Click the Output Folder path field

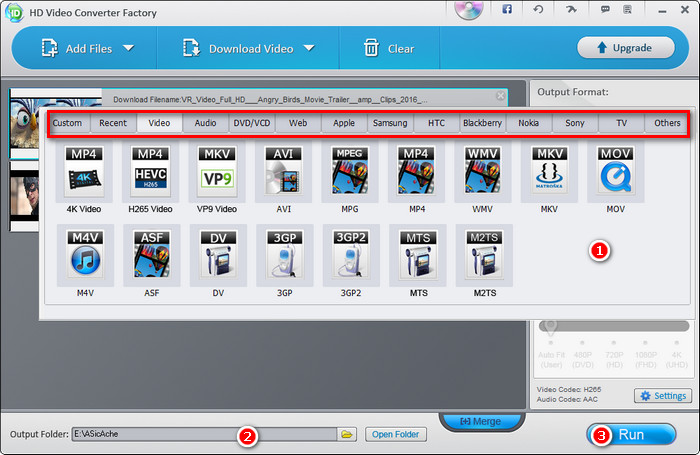pos(204,434)
